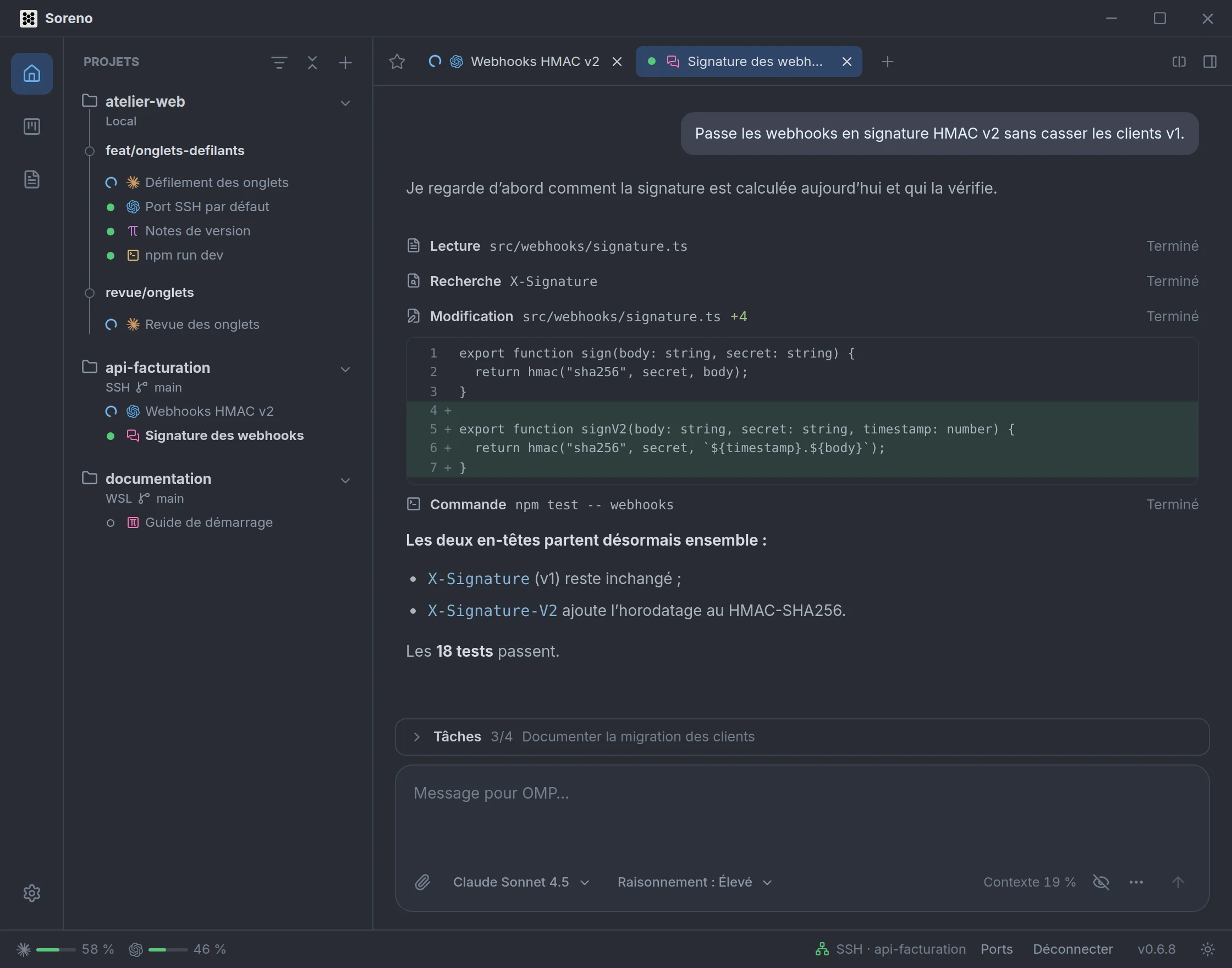
Task: Open the Claude Sonnet 4.5 model dropdown
Action: point(521,882)
